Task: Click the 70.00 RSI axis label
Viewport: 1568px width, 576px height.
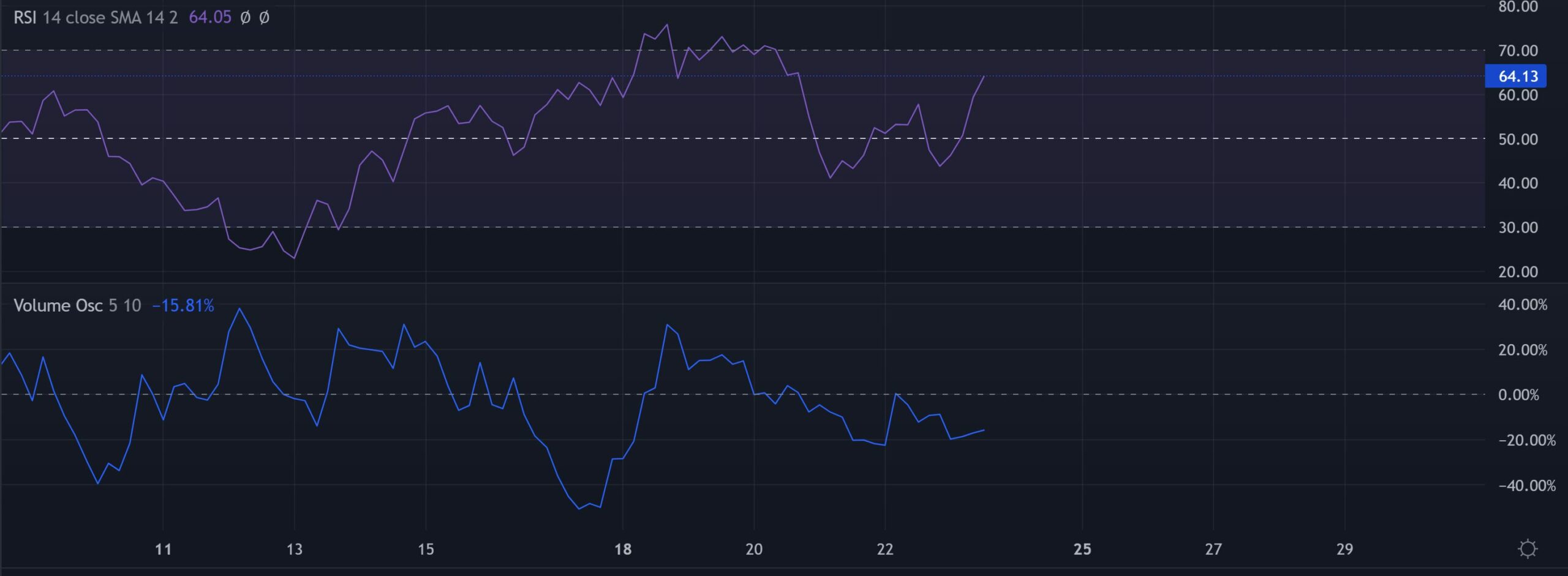Action: [x=1518, y=51]
